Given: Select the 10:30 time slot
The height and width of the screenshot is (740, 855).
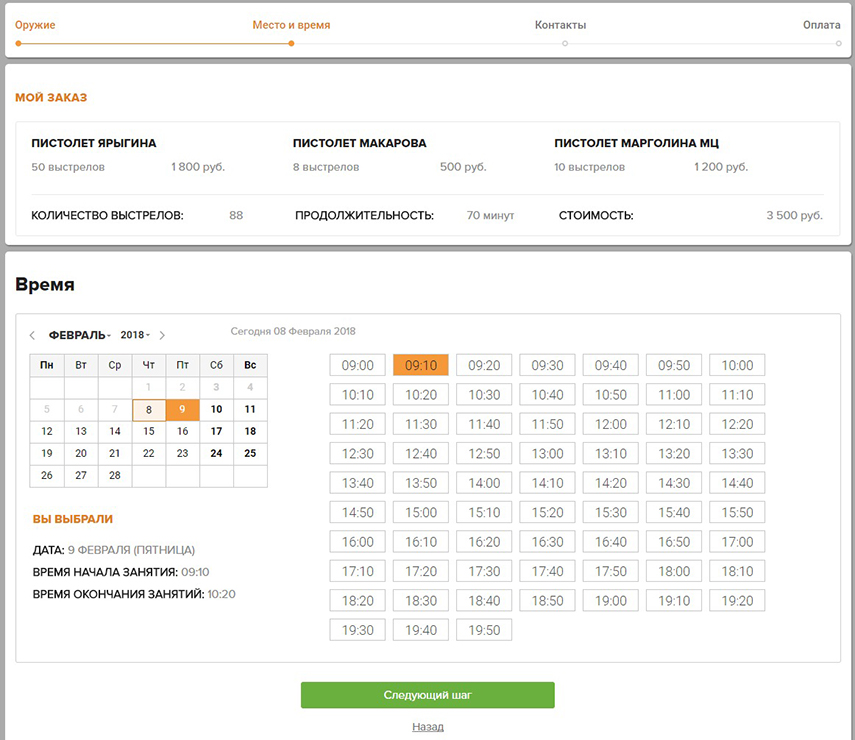Looking at the screenshot, I should pyautogui.click(x=484, y=395).
